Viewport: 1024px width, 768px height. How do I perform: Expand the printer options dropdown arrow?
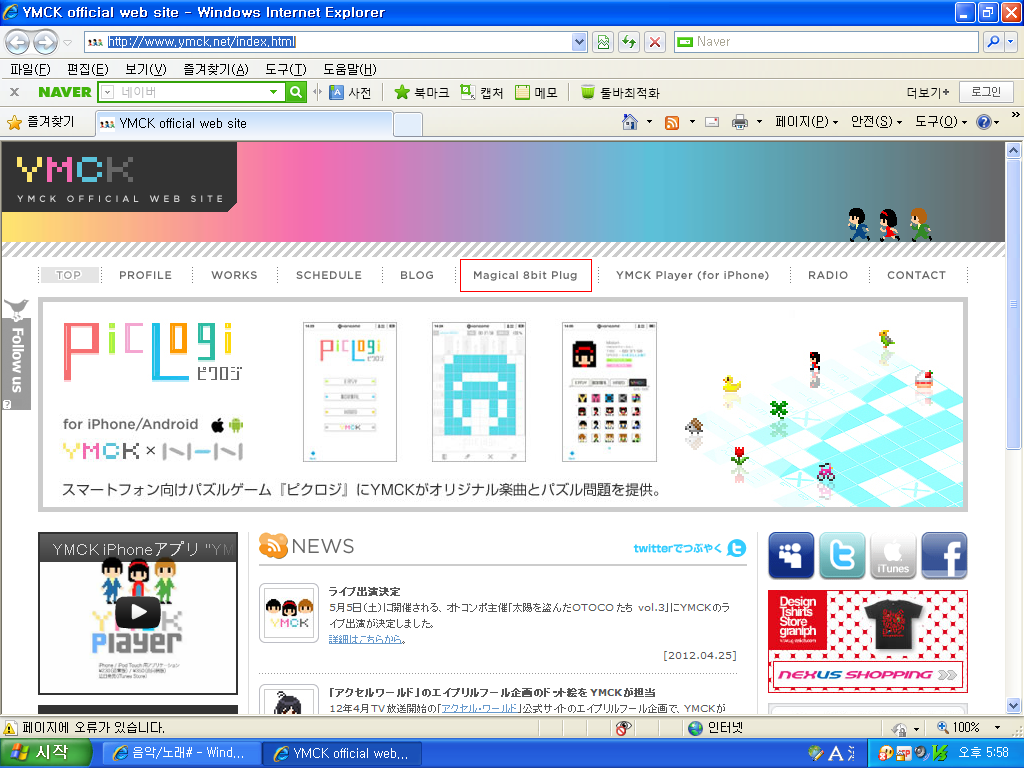759,122
